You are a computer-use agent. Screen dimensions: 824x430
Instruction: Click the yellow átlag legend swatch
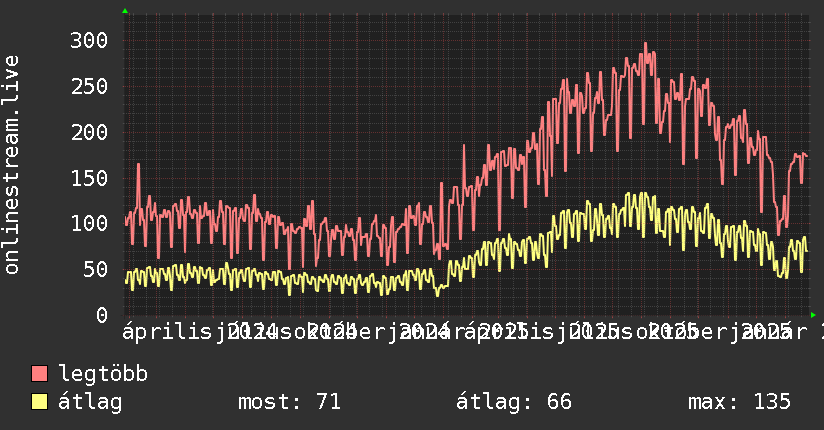(x=39, y=402)
